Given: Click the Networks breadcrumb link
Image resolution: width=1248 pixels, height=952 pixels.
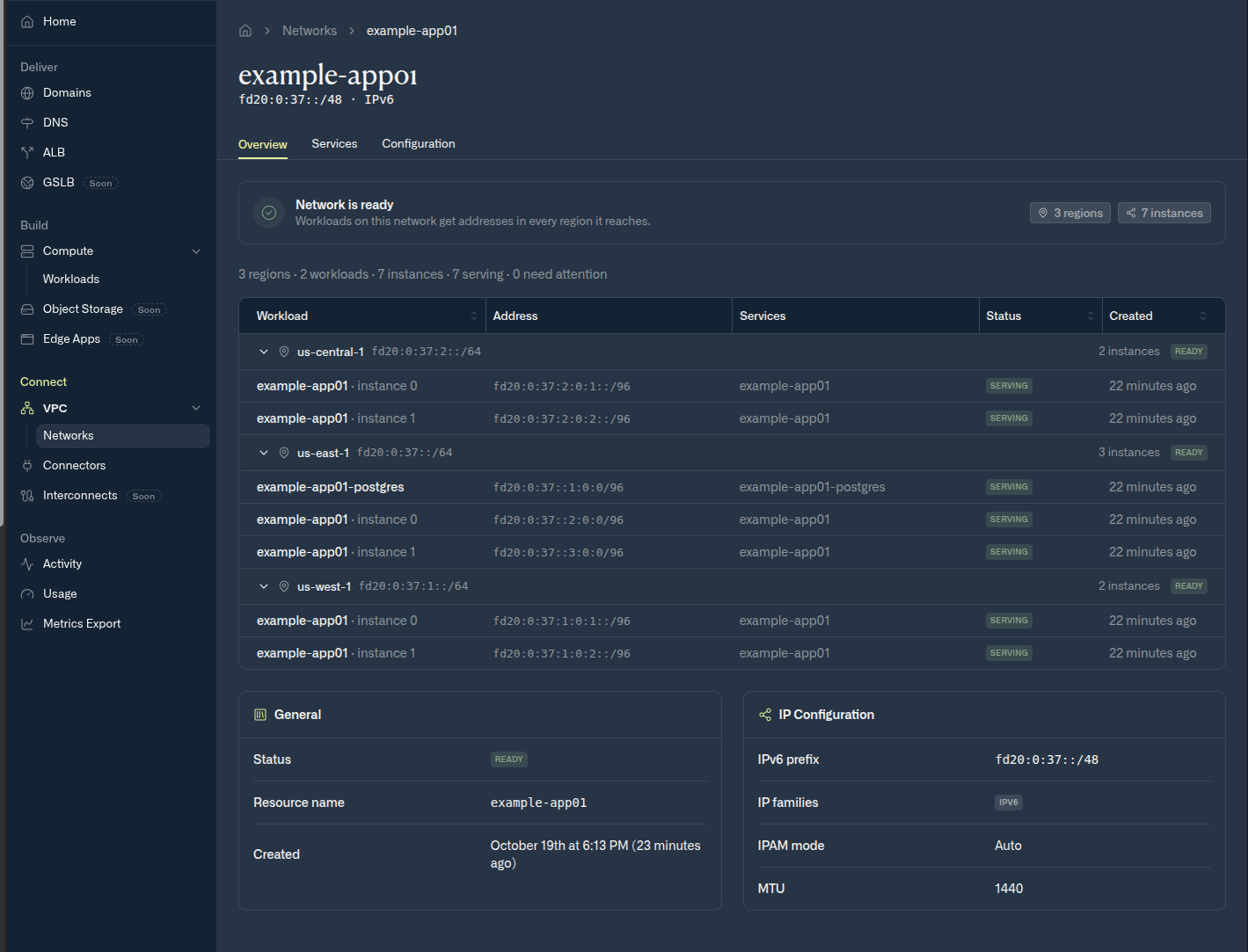Looking at the screenshot, I should 310,31.
